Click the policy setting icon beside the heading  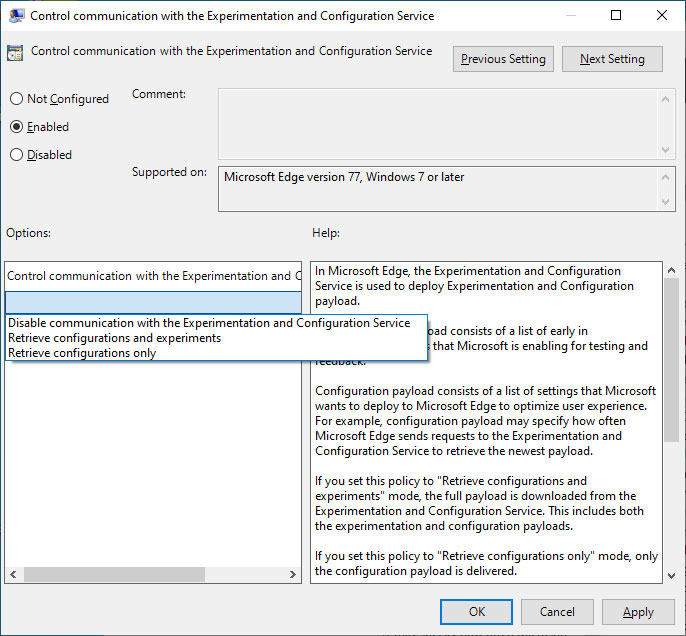click(15, 53)
